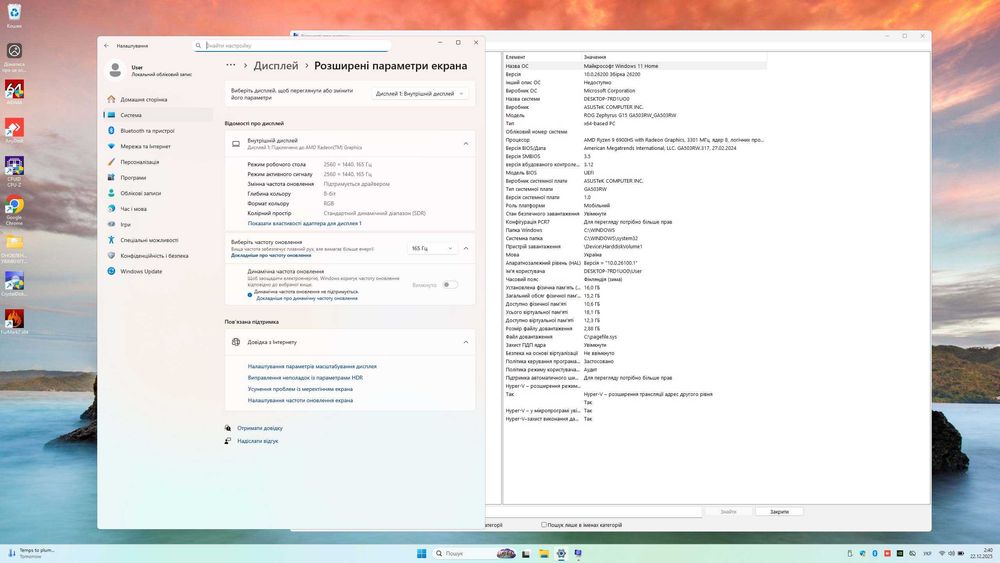Viewport: 1000px width, 563px height.
Task: Select the 'Файл довантаження' row in System Information
Action: (635, 337)
